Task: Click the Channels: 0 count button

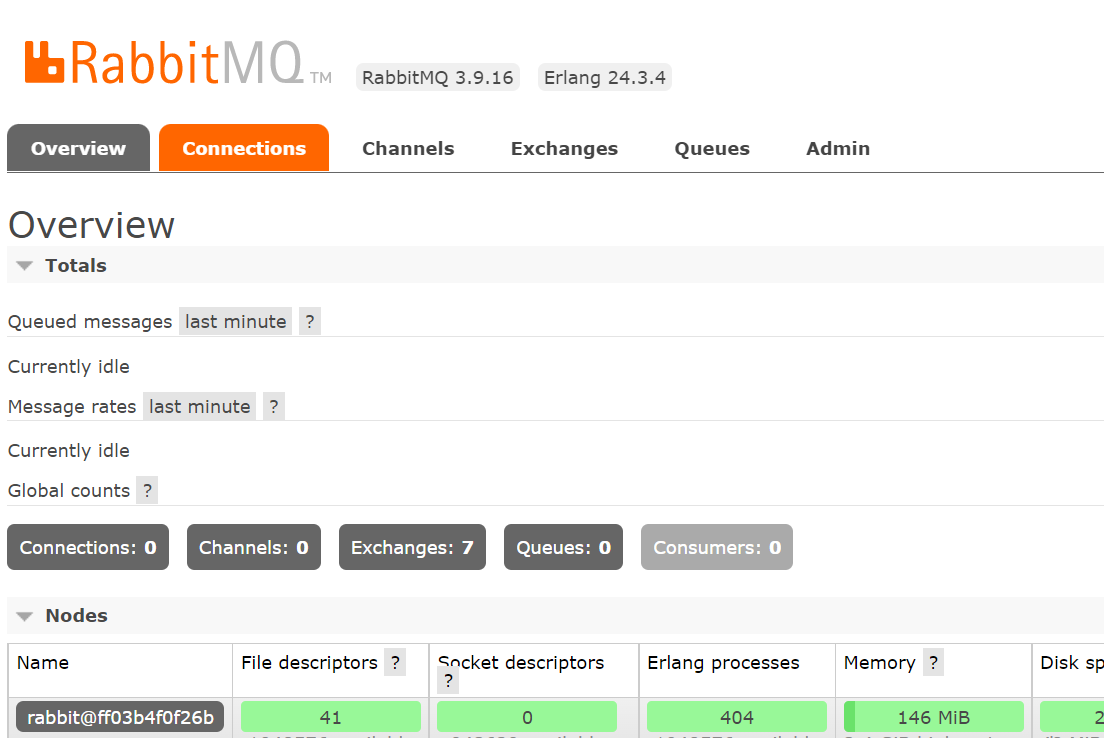Action: point(253,547)
